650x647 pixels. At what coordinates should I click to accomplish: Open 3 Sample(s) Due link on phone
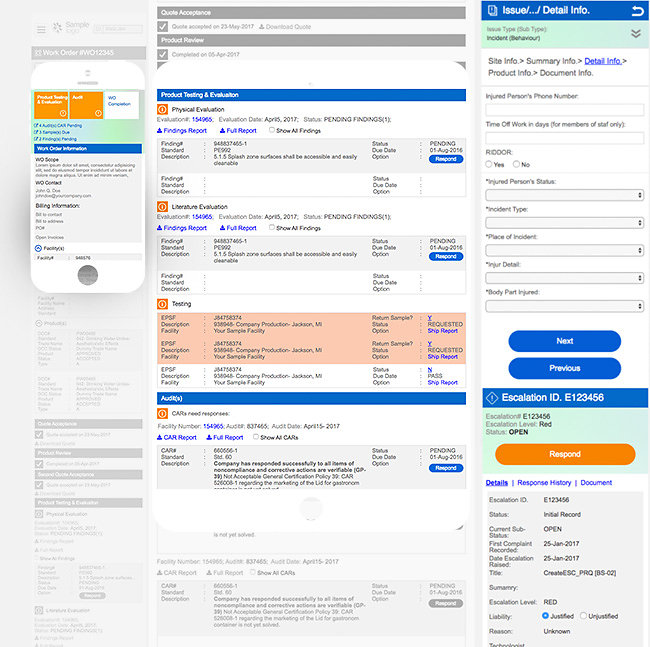coord(52,132)
